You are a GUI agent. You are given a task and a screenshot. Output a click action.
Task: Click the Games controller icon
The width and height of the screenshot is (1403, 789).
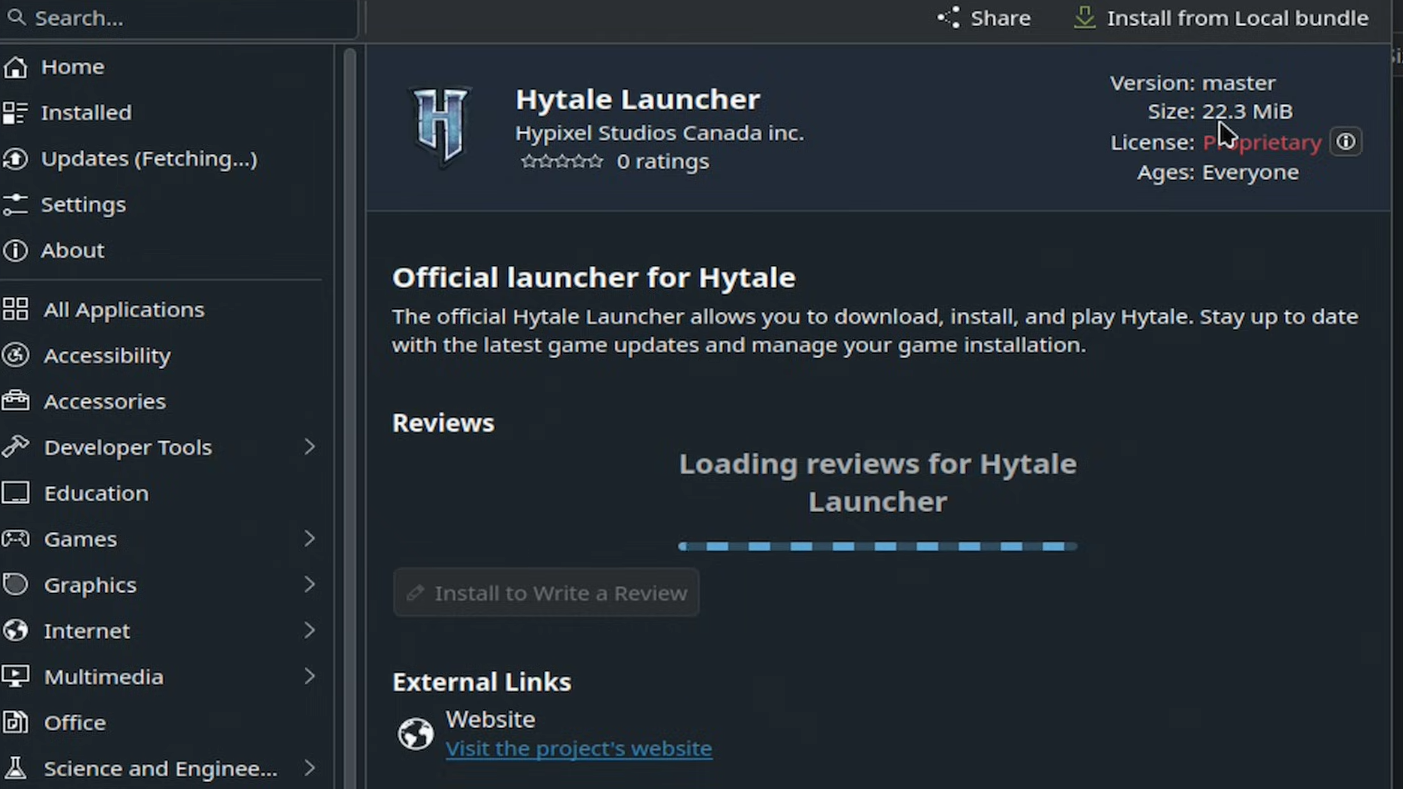pos(15,540)
